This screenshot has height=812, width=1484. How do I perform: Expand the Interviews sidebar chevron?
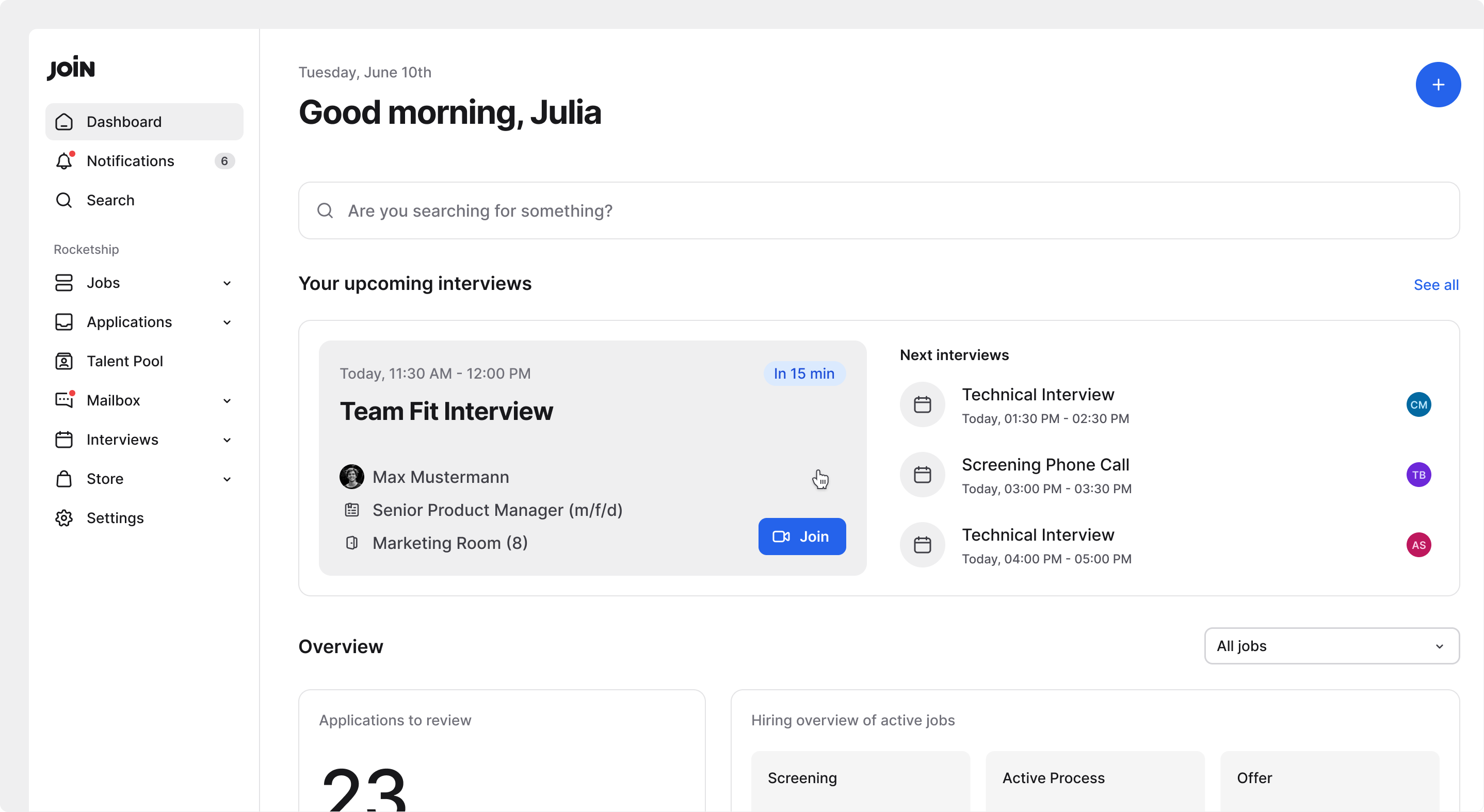pos(227,440)
